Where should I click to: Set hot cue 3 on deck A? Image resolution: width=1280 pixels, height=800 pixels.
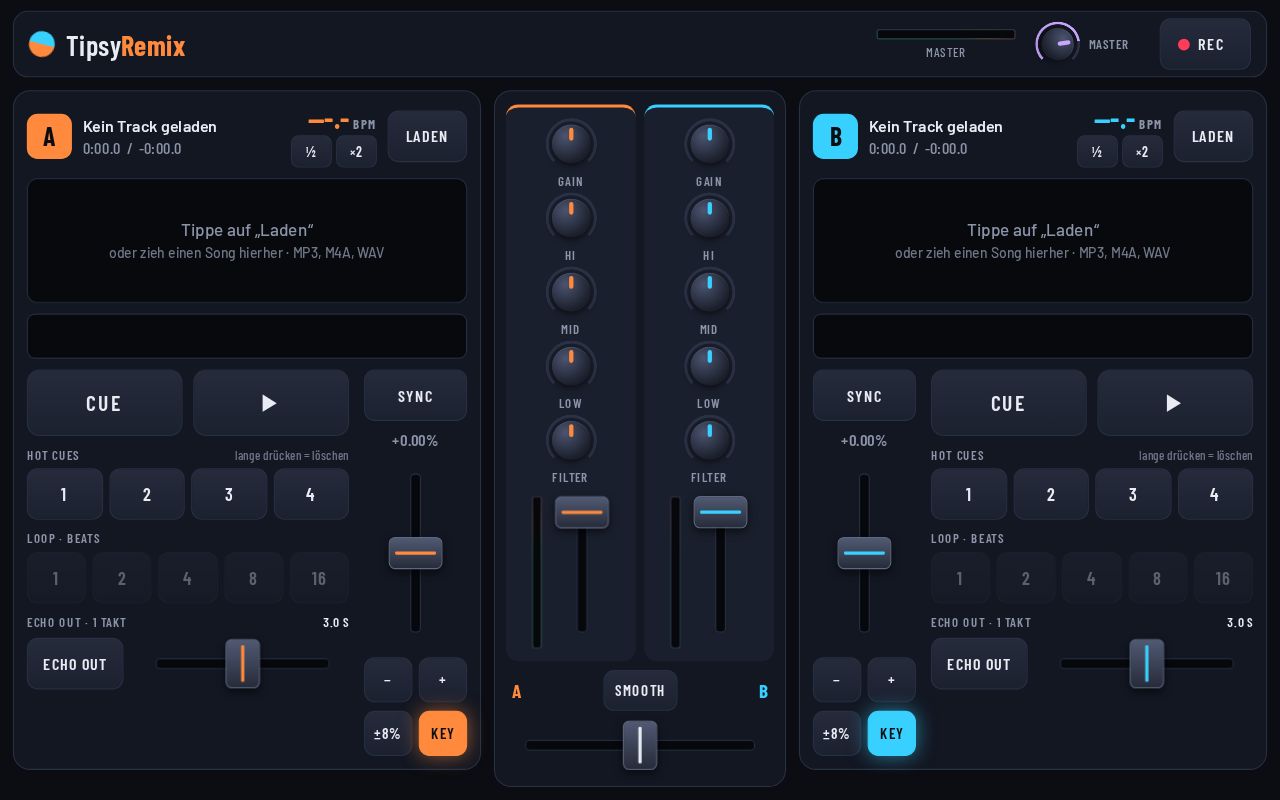pyautogui.click(x=229, y=494)
